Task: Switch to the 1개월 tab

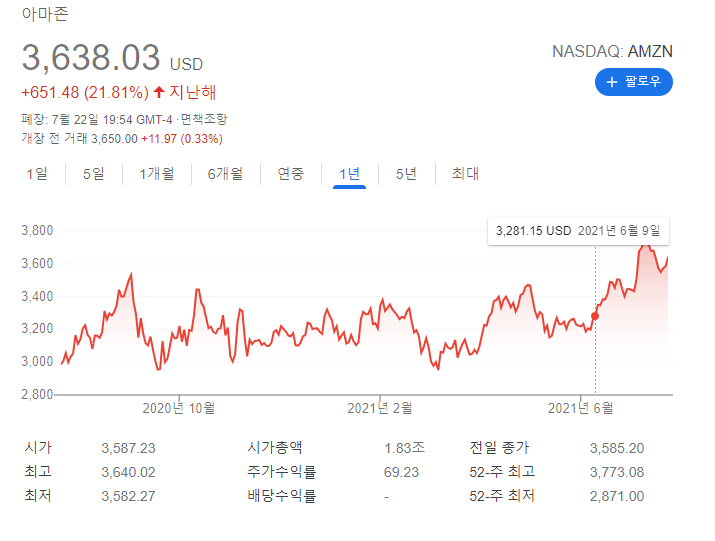Action: click(x=157, y=174)
